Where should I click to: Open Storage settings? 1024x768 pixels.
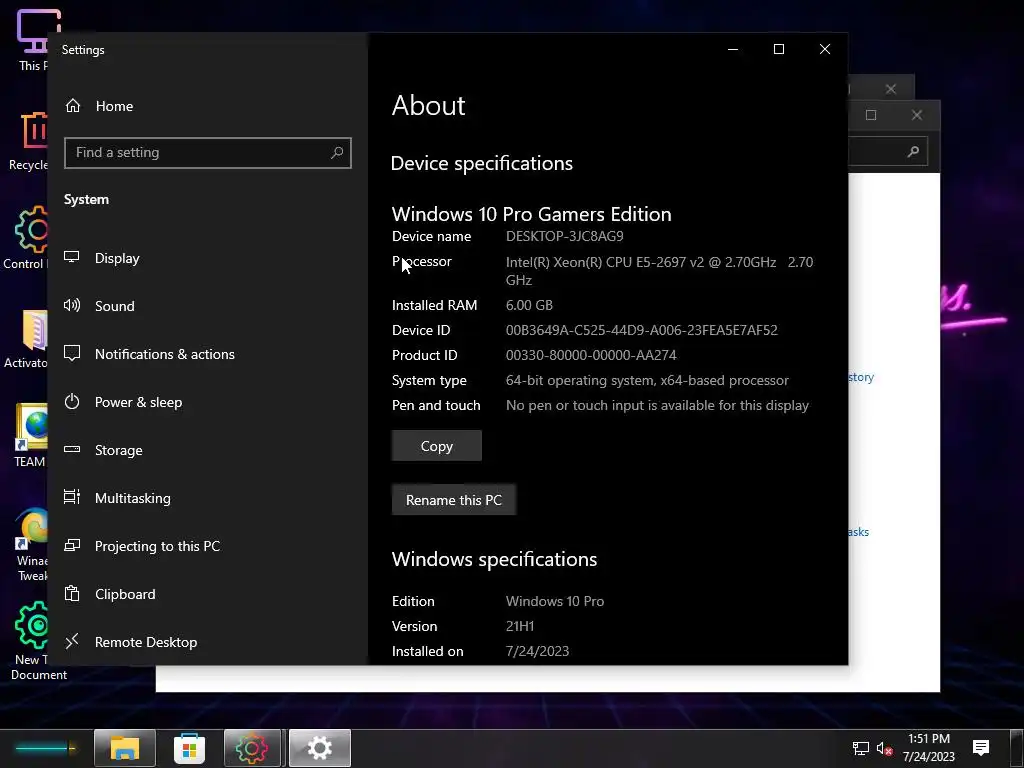pos(208,450)
